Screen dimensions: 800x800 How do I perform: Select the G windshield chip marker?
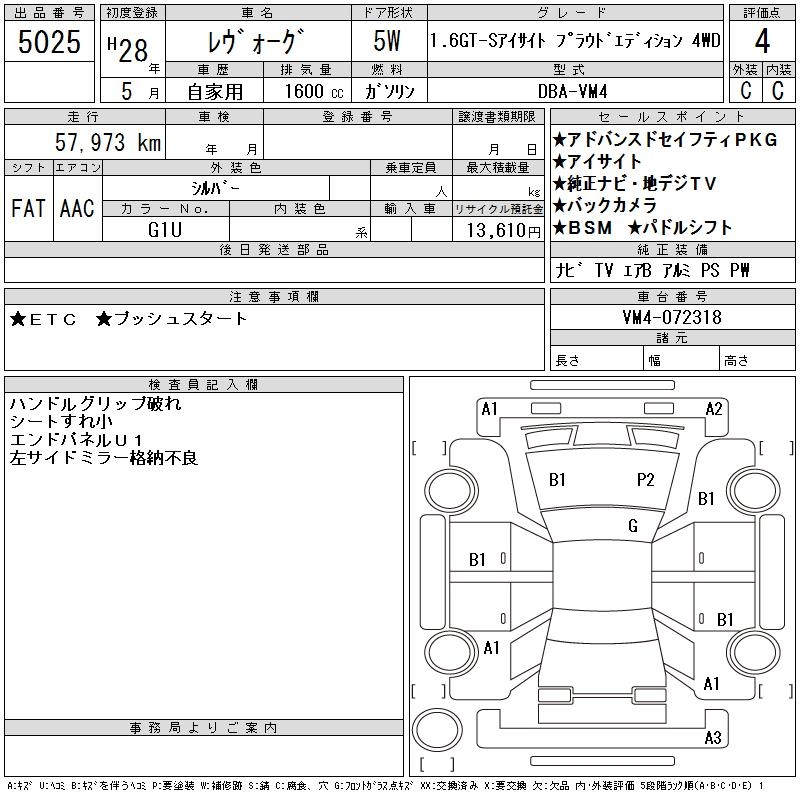(x=633, y=526)
